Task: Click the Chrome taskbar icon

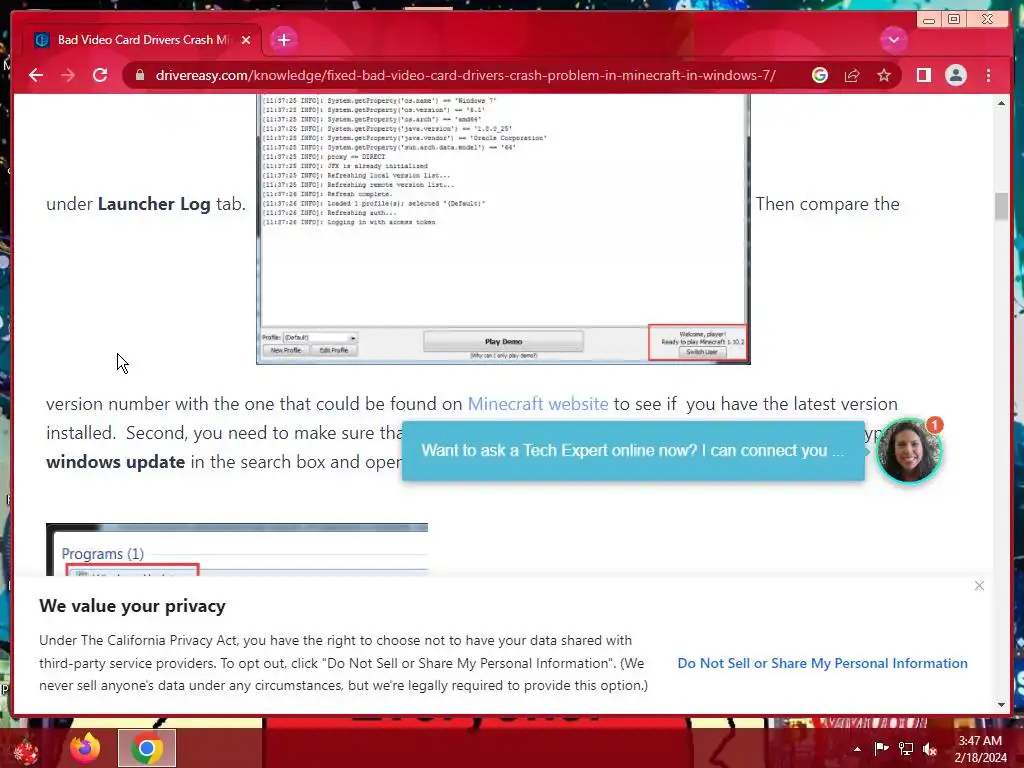Action: coord(147,748)
